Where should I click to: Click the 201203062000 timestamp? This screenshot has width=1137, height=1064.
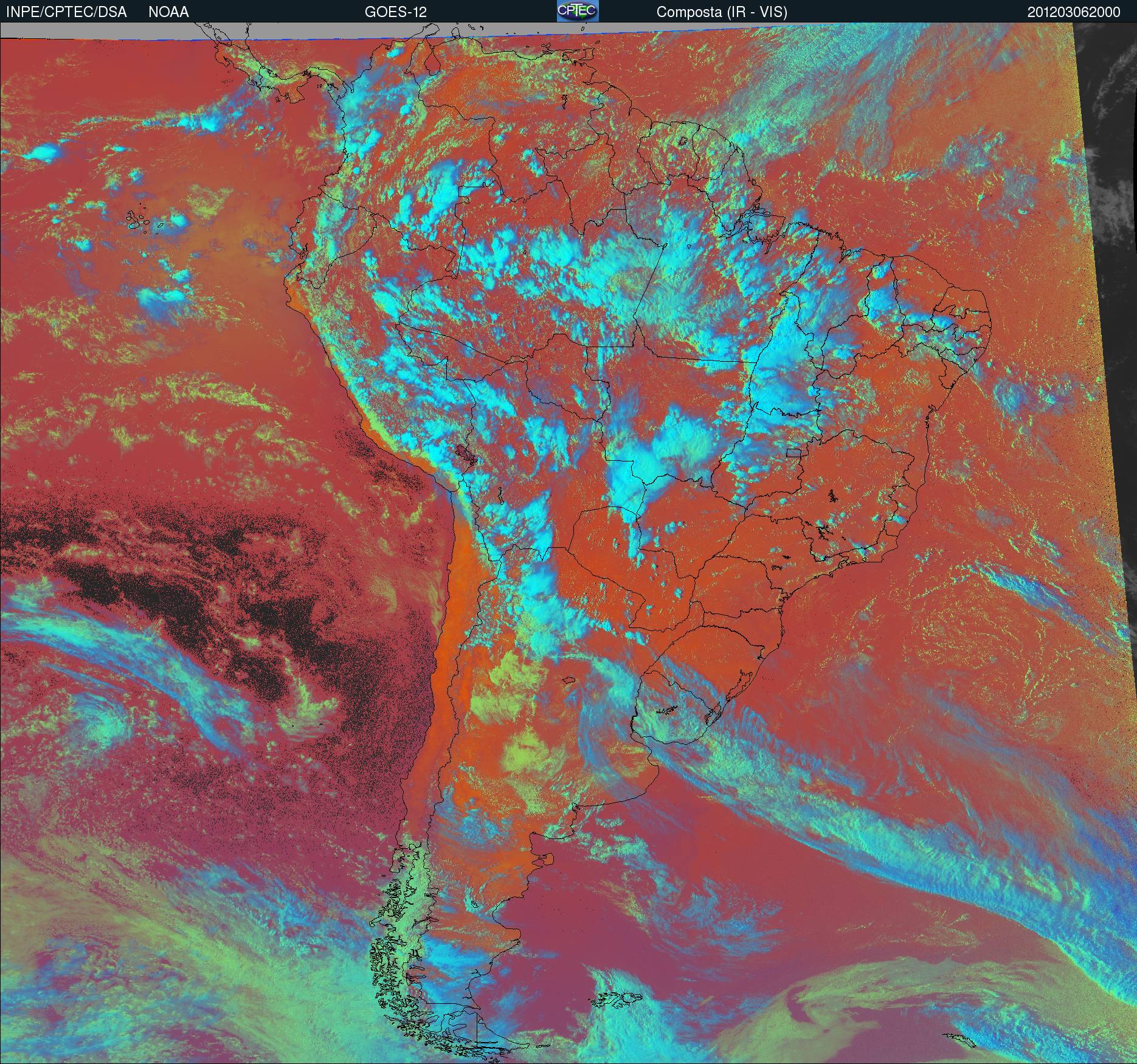1074,12
